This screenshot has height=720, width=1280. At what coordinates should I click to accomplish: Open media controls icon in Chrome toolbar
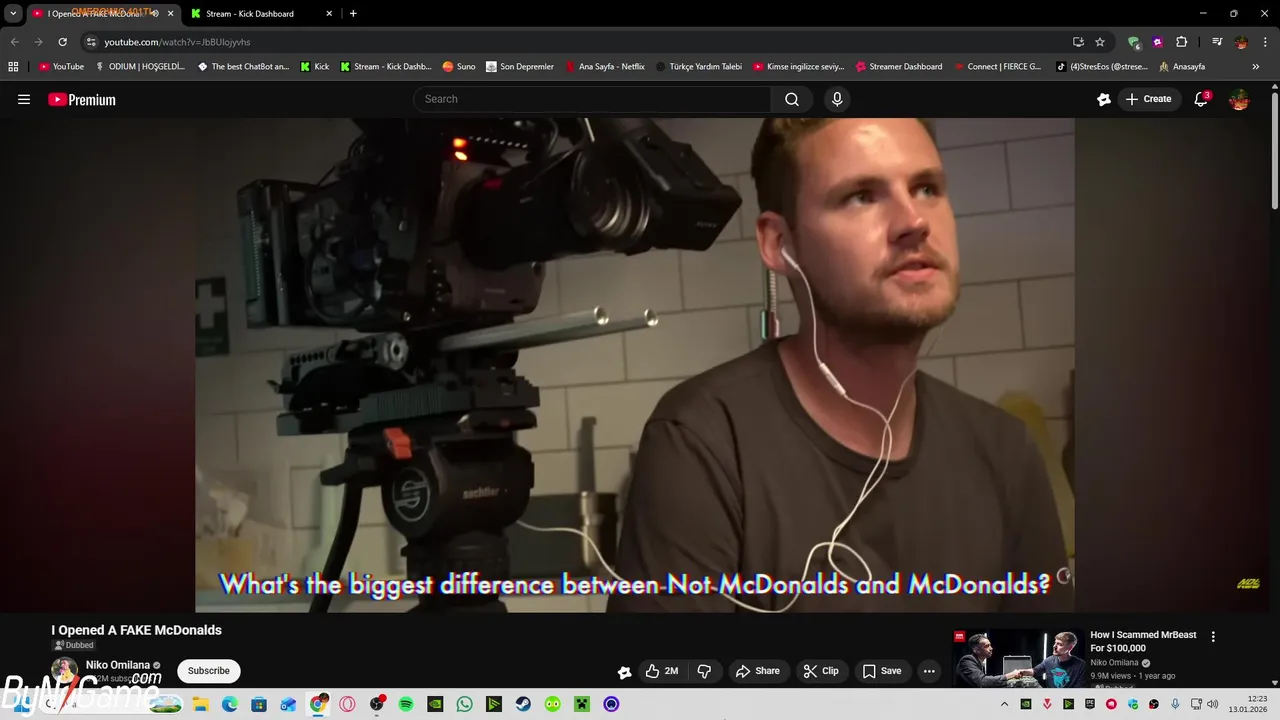[1217, 42]
